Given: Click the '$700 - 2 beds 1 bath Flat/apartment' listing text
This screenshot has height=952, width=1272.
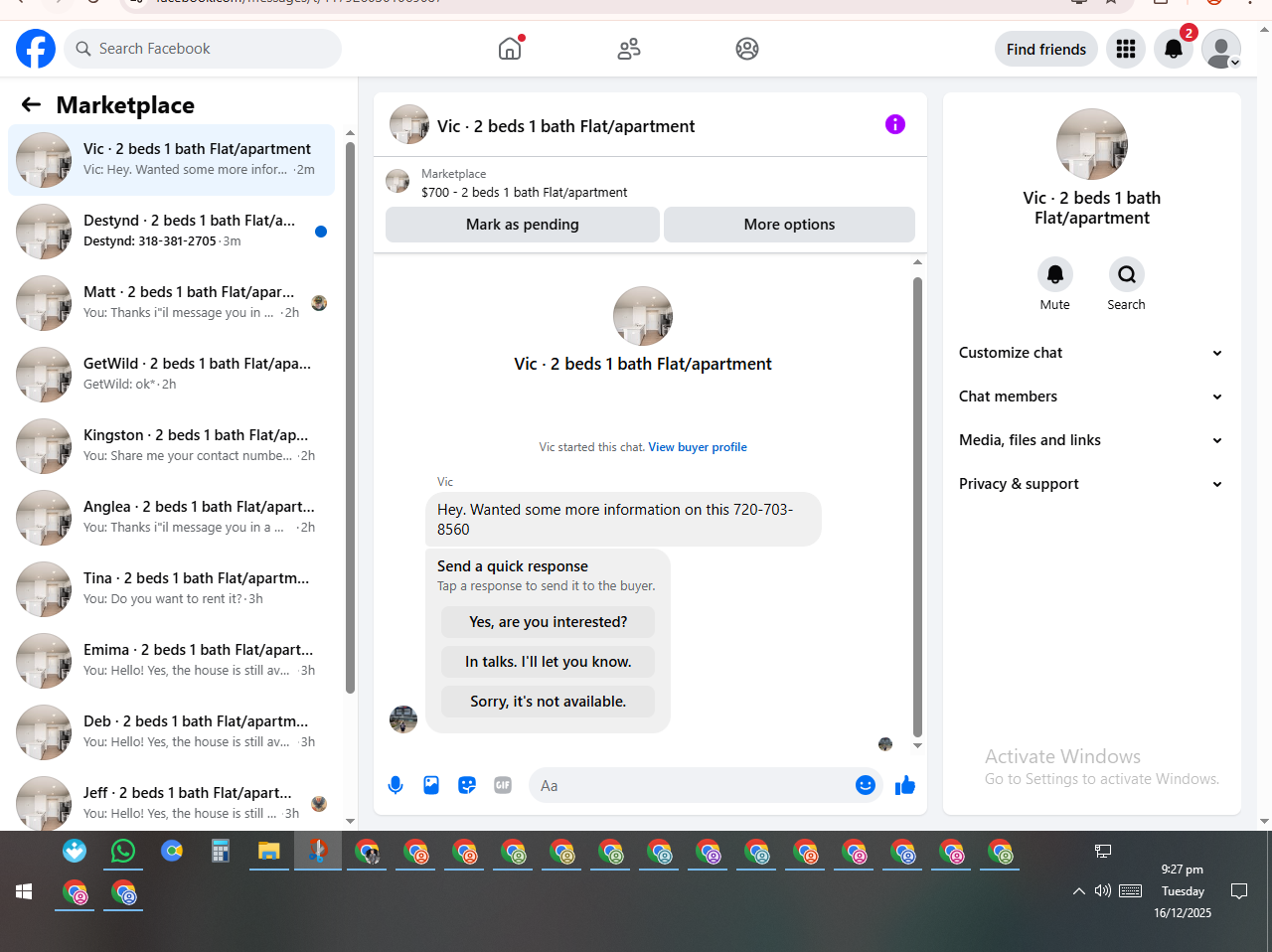Looking at the screenshot, I should (x=525, y=193).
